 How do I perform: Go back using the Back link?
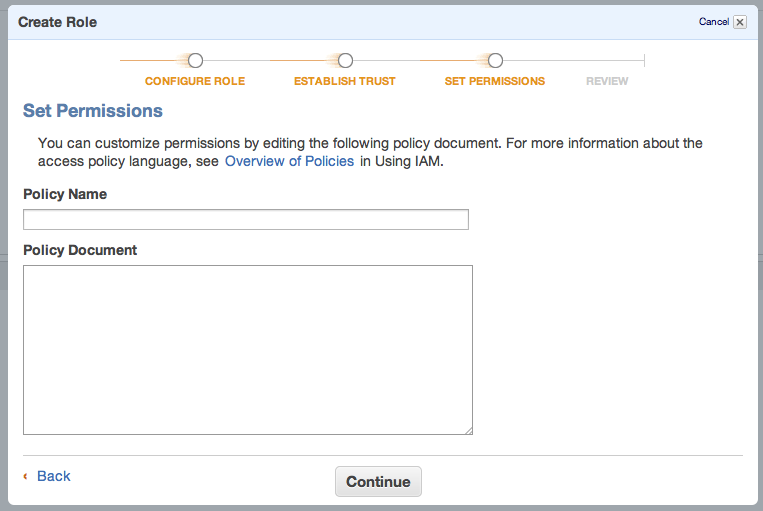tap(54, 476)
